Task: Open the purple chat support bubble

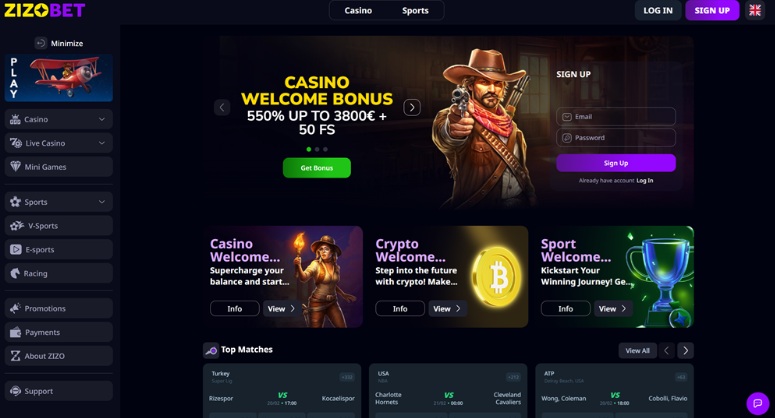Action: coord(757,403)
